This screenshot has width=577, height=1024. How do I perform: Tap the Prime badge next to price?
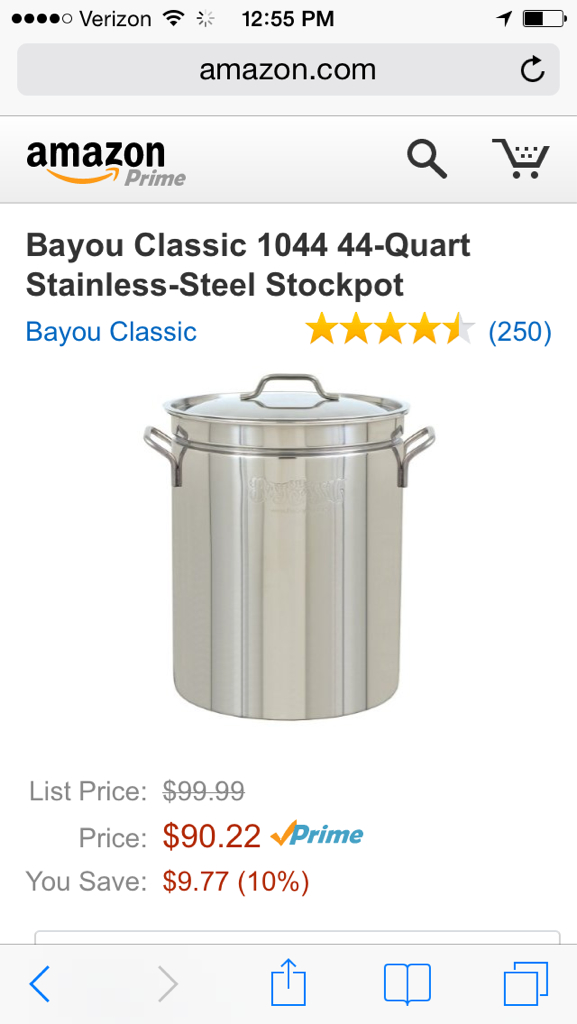(x=317, y=834)
